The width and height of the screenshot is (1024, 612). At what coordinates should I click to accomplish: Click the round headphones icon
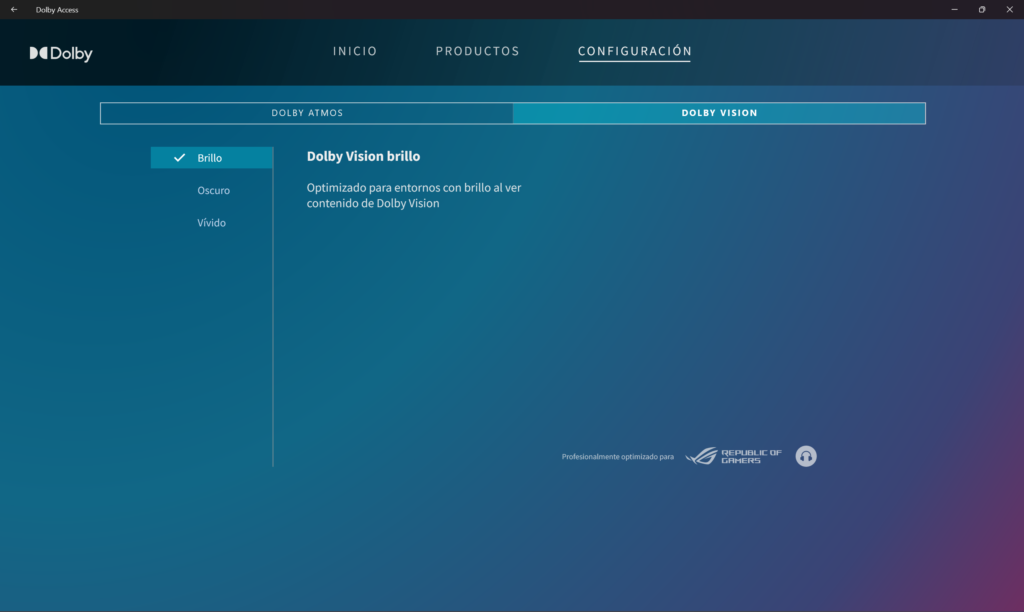806,456
